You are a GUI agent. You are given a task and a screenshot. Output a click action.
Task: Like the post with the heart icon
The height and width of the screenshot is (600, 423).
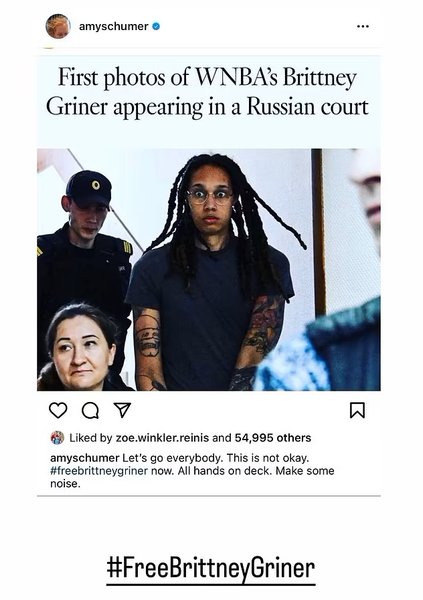[58, 410]
